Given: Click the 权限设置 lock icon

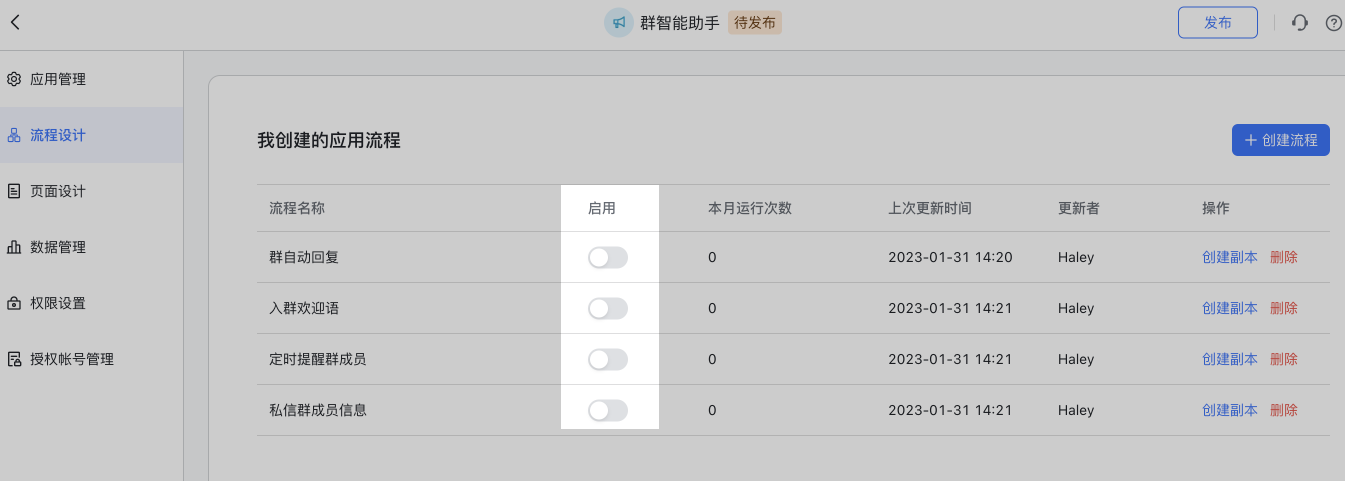Looking at the screenshot, I should click(x=14, y=303).
